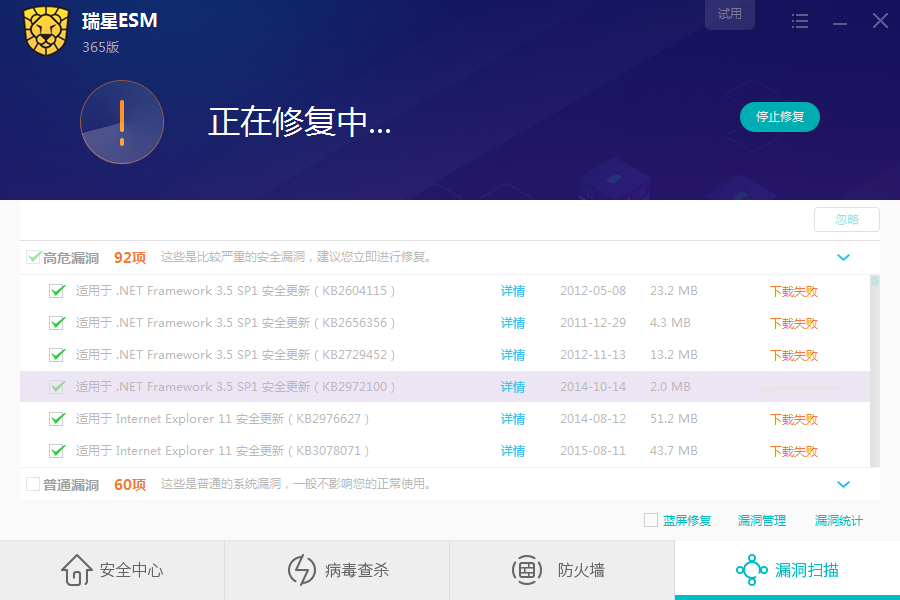900x600 pixels.
Task: Uncheck the KB2656356 update checkbox
Action: 57,323
